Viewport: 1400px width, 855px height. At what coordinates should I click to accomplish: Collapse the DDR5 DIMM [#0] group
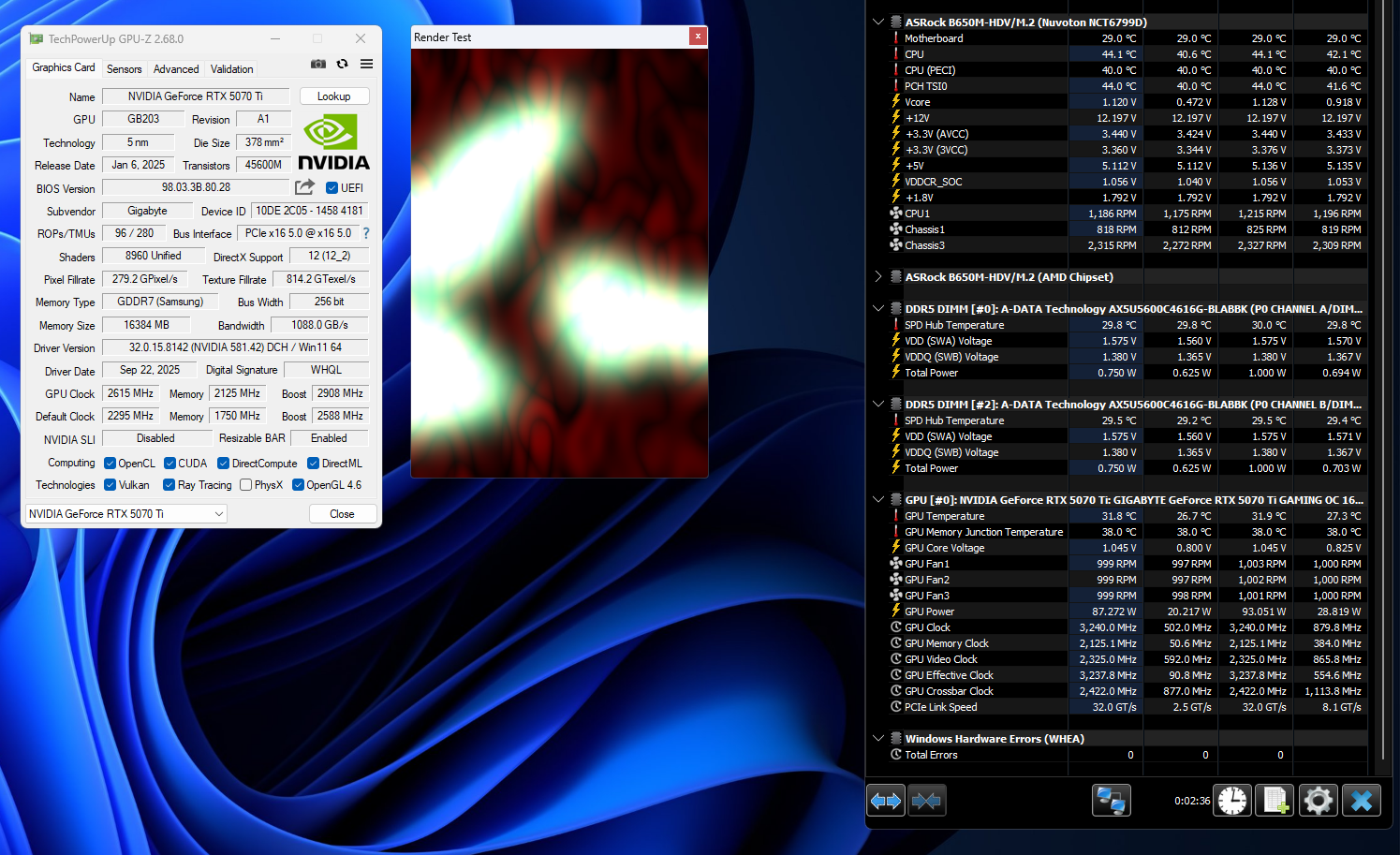[x=878, y=309]
